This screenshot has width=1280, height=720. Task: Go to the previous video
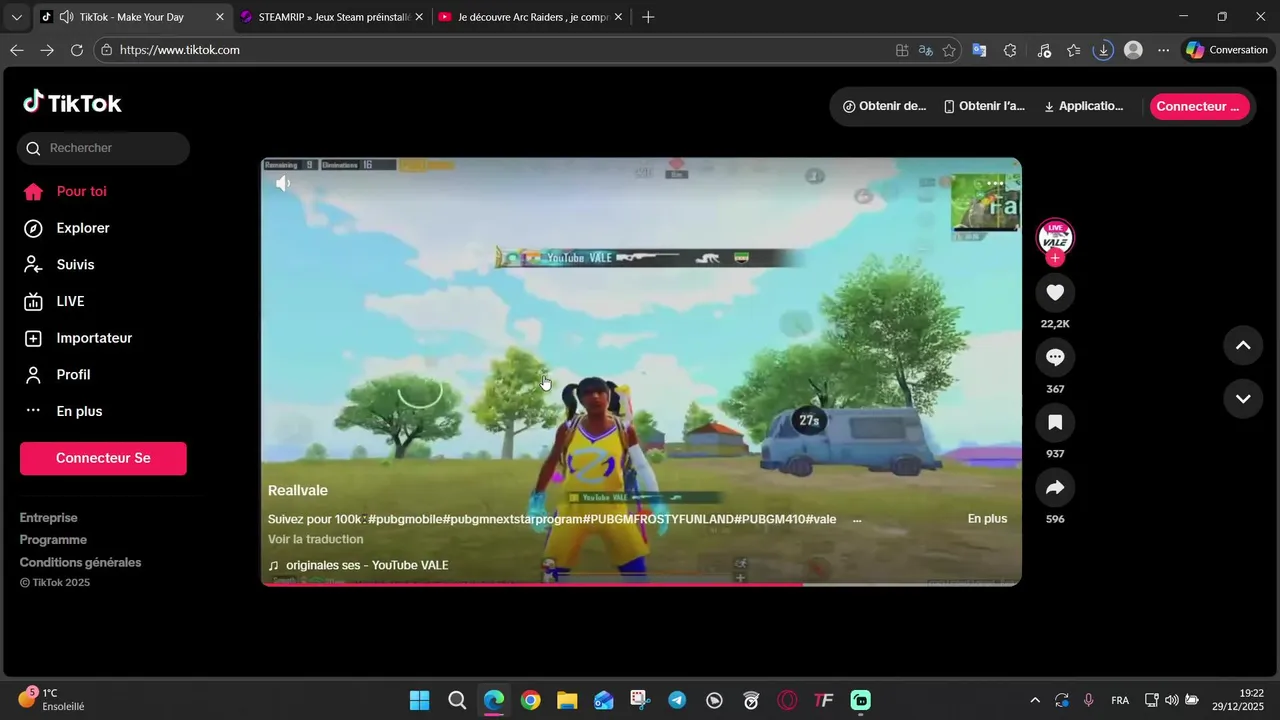[1243, 345]
